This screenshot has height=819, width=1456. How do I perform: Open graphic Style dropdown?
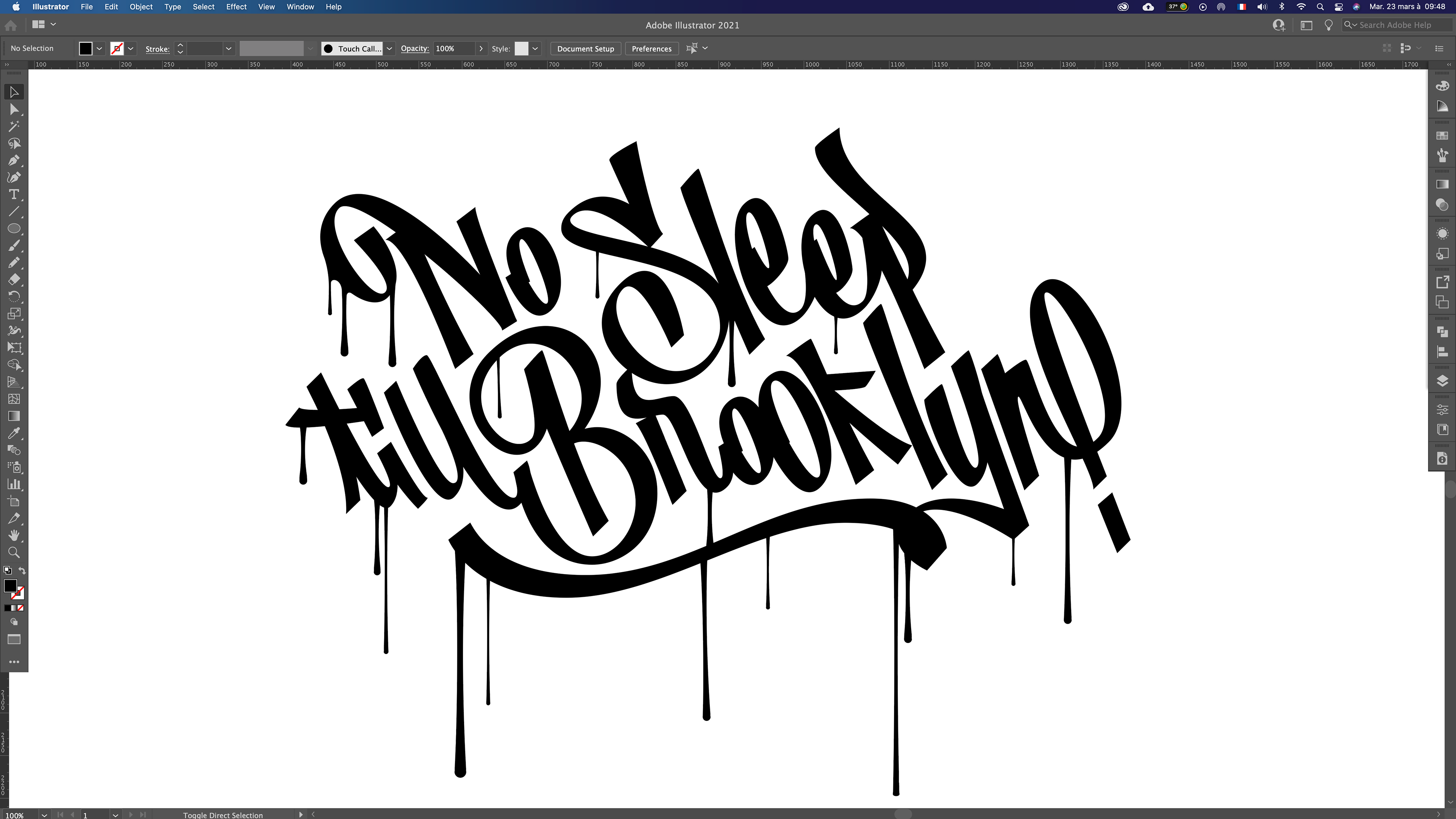(x=535, y=49)
